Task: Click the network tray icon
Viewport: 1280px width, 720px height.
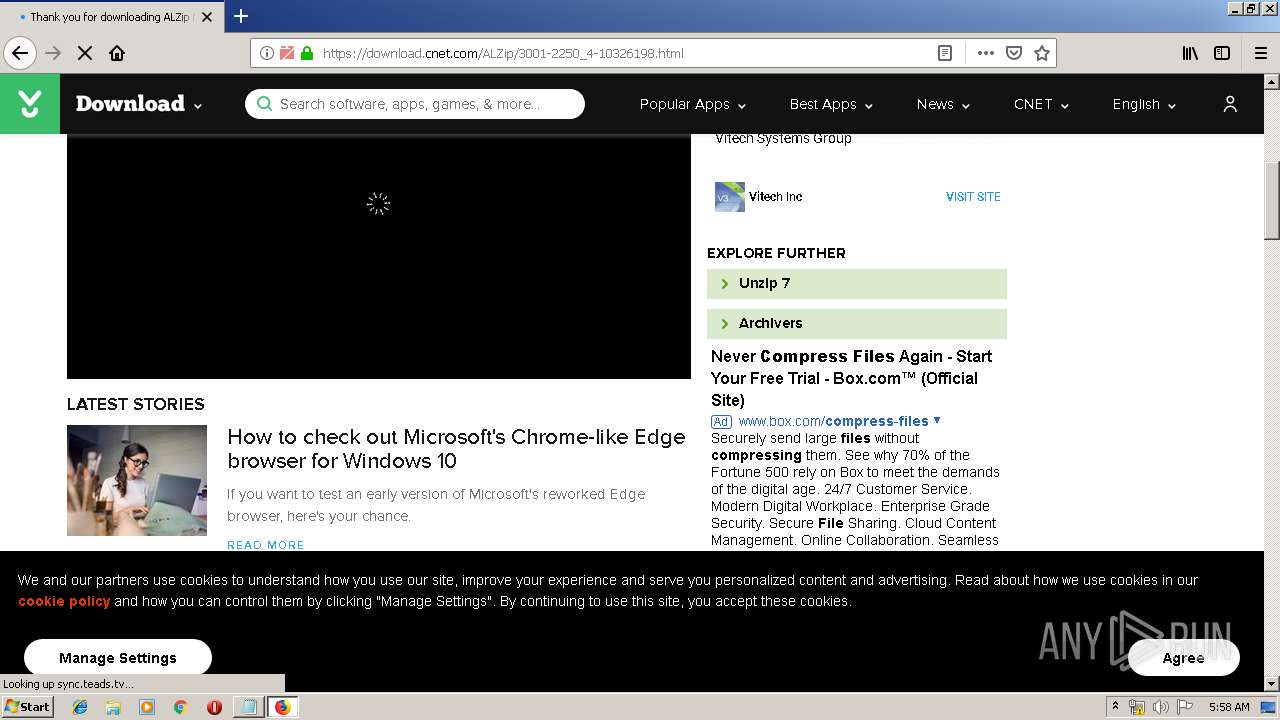Action: pyautogui.click(x=1137, y=707)
